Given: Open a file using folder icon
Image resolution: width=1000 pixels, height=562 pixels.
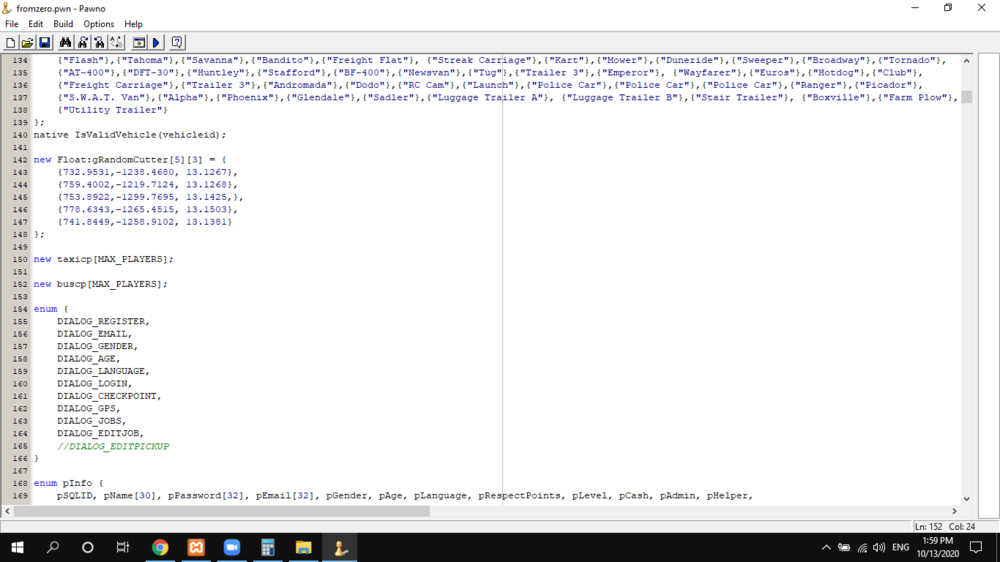Looking at the screenshot, I should pos(27,43).
